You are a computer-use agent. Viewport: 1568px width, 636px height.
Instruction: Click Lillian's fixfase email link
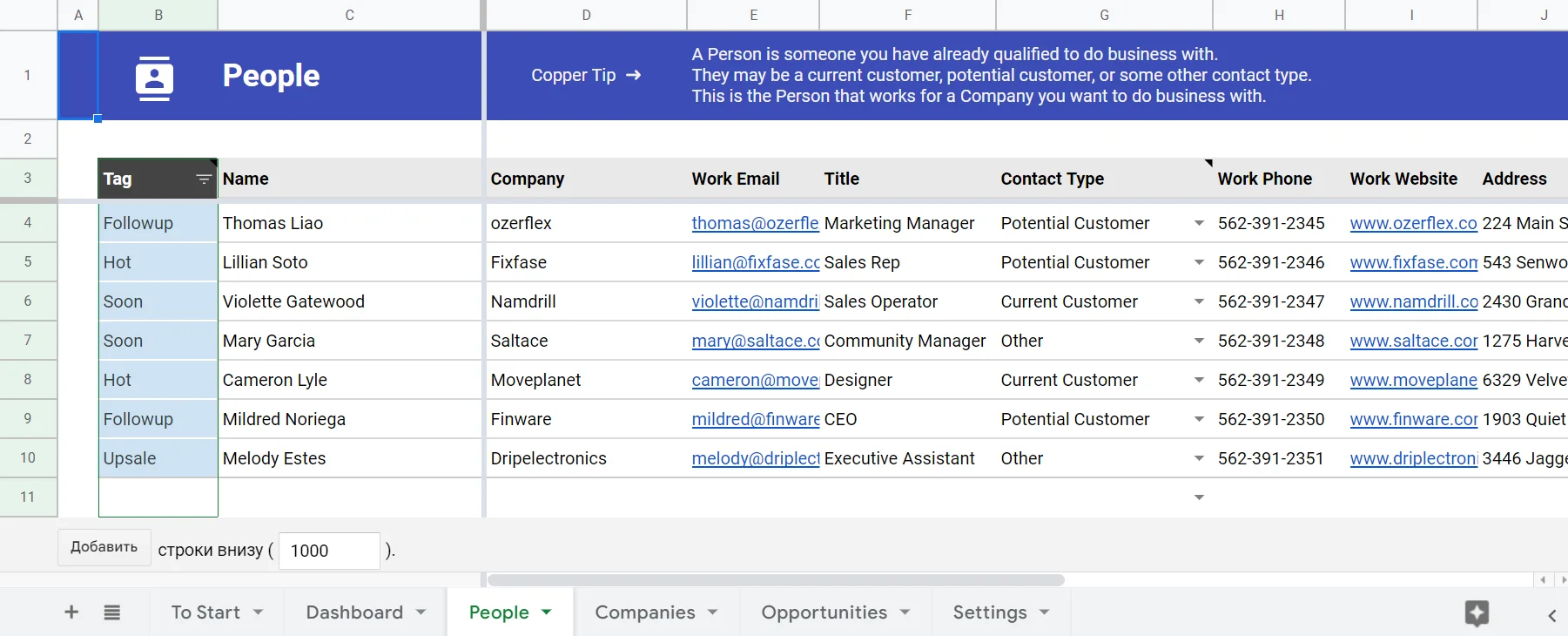[x=755, y=262]
